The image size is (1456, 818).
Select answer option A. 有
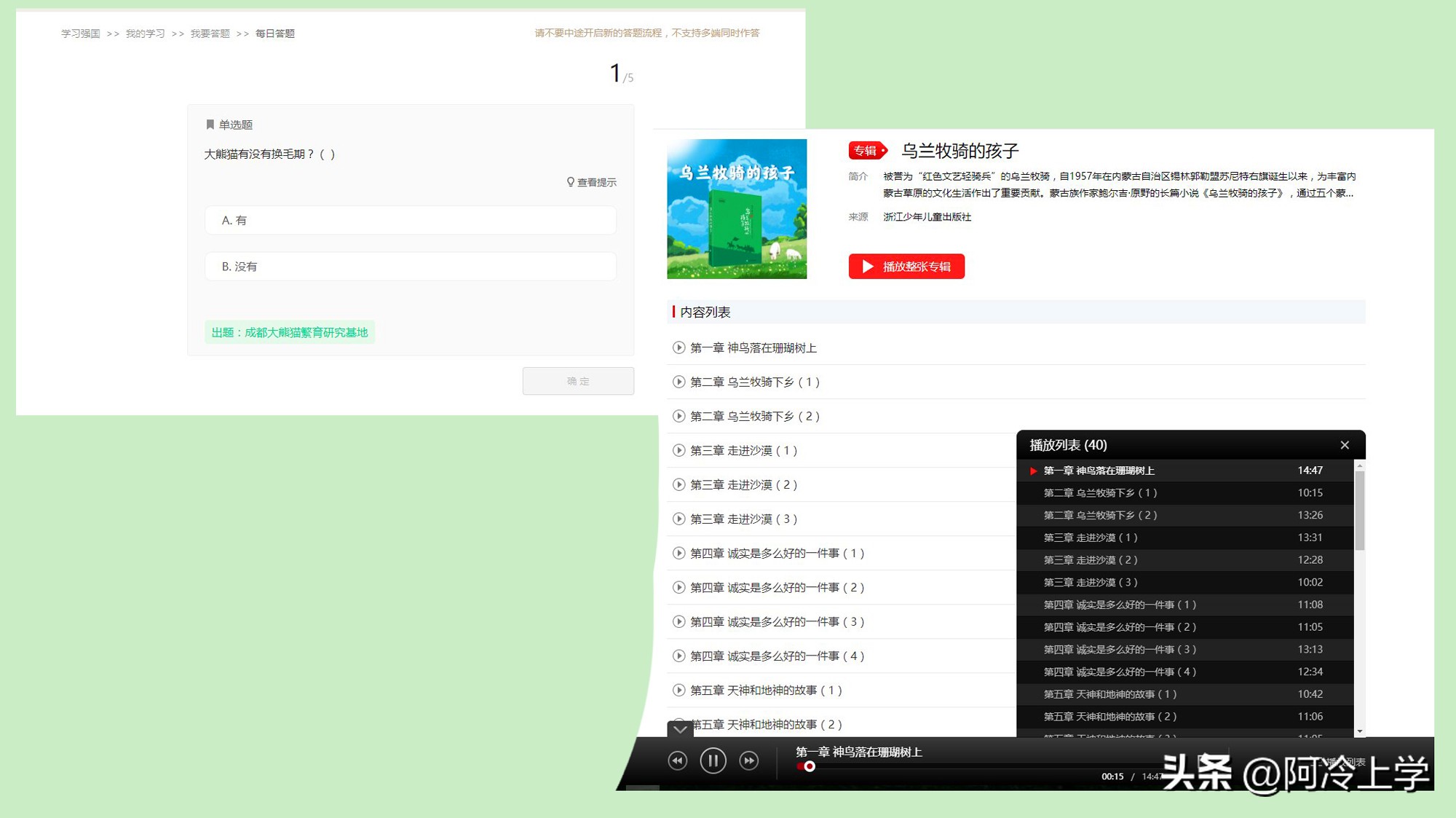coord(410,220)
